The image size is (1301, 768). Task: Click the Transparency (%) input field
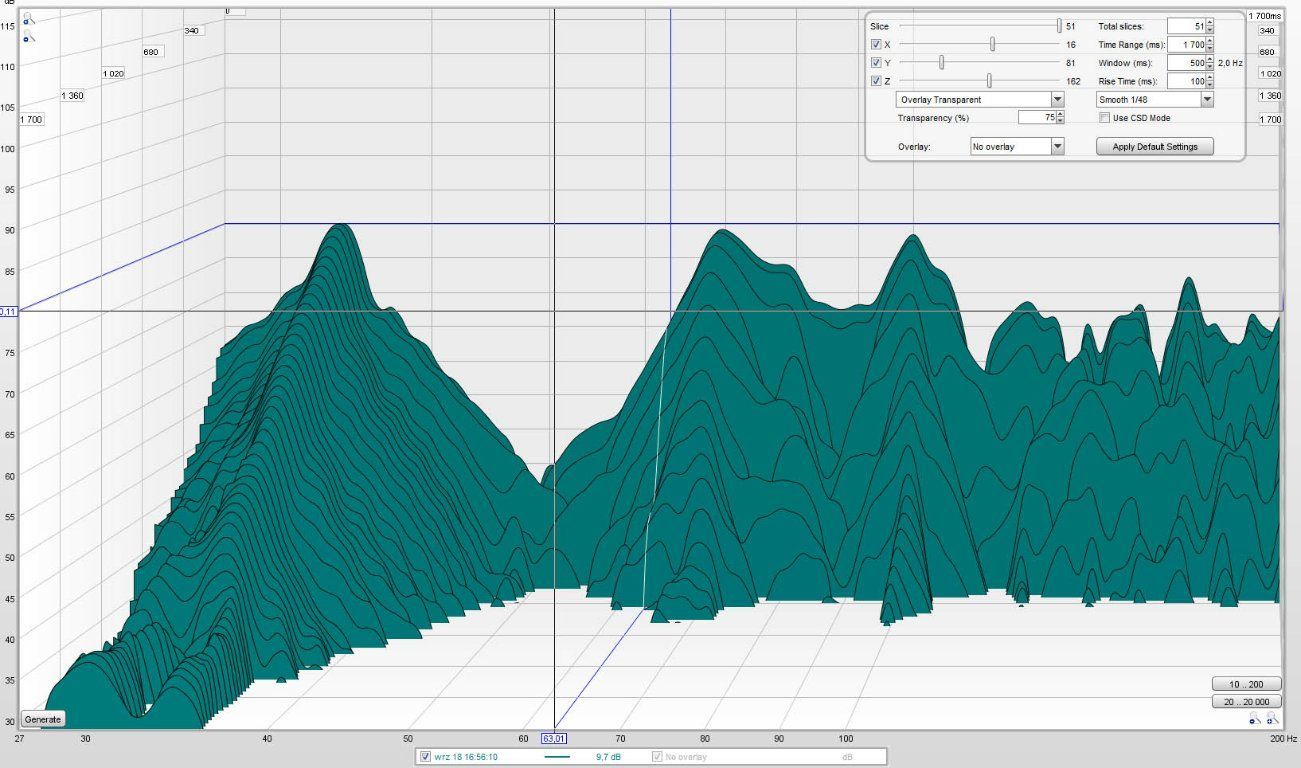[1036, 118]
